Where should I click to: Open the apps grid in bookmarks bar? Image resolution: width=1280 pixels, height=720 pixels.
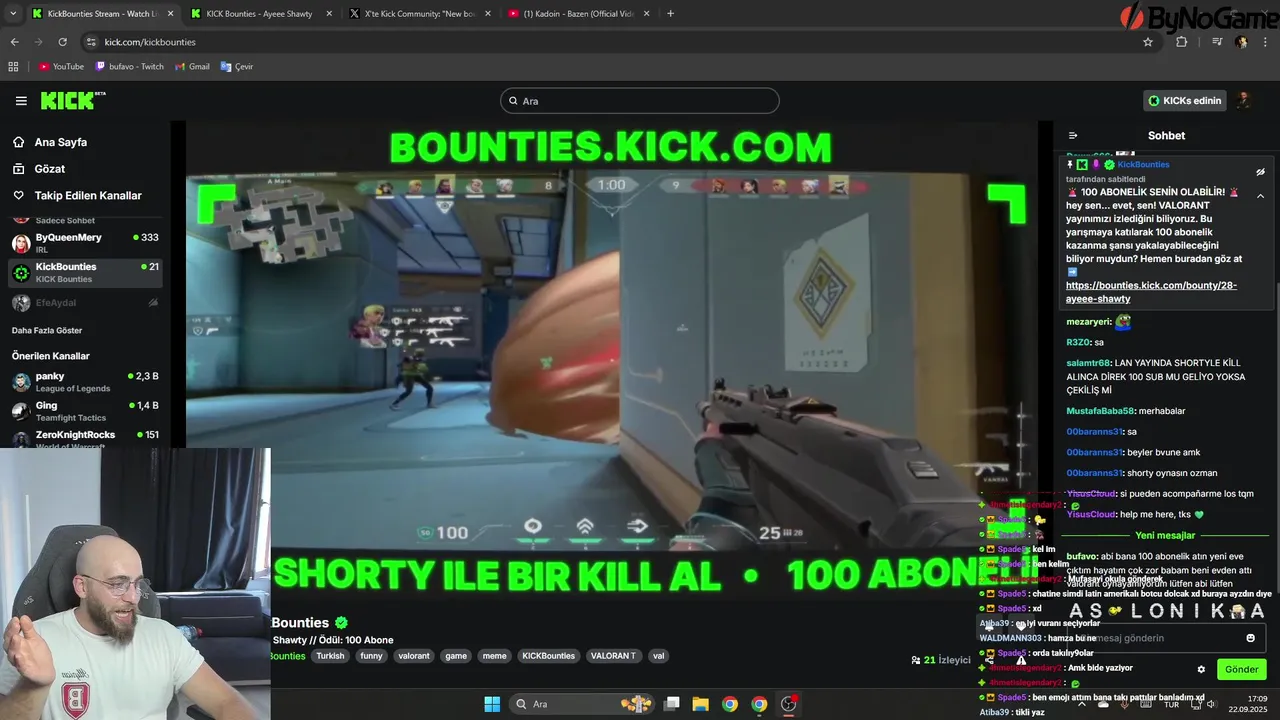click(13, 67)
